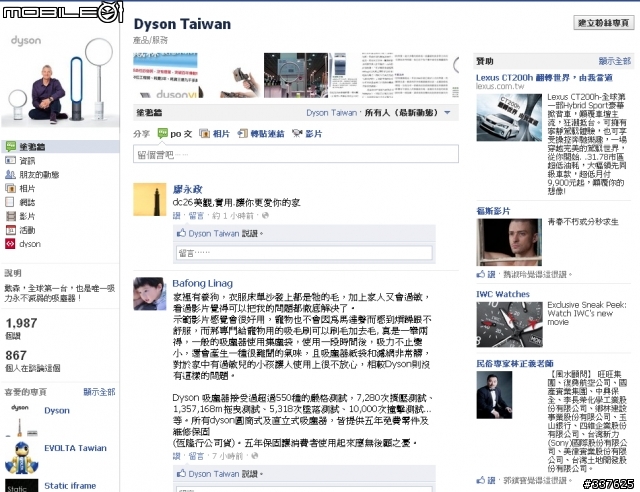This screenshot has width=640, height=492.
Task: Click in the 留個言吧 wall post field
Action: coord(296,154)
